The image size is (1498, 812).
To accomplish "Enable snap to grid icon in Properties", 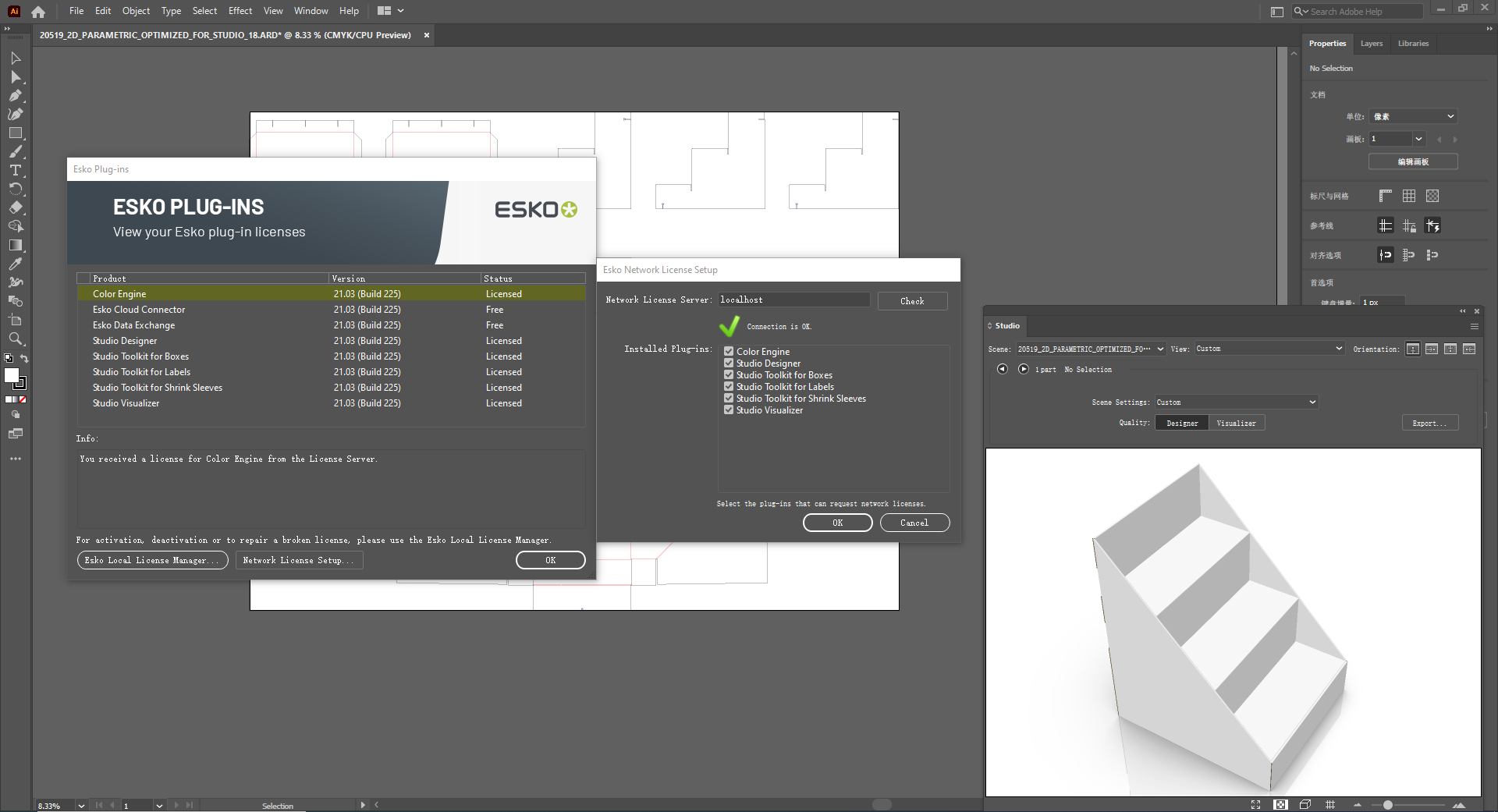I will click(x=1409, y=255).
